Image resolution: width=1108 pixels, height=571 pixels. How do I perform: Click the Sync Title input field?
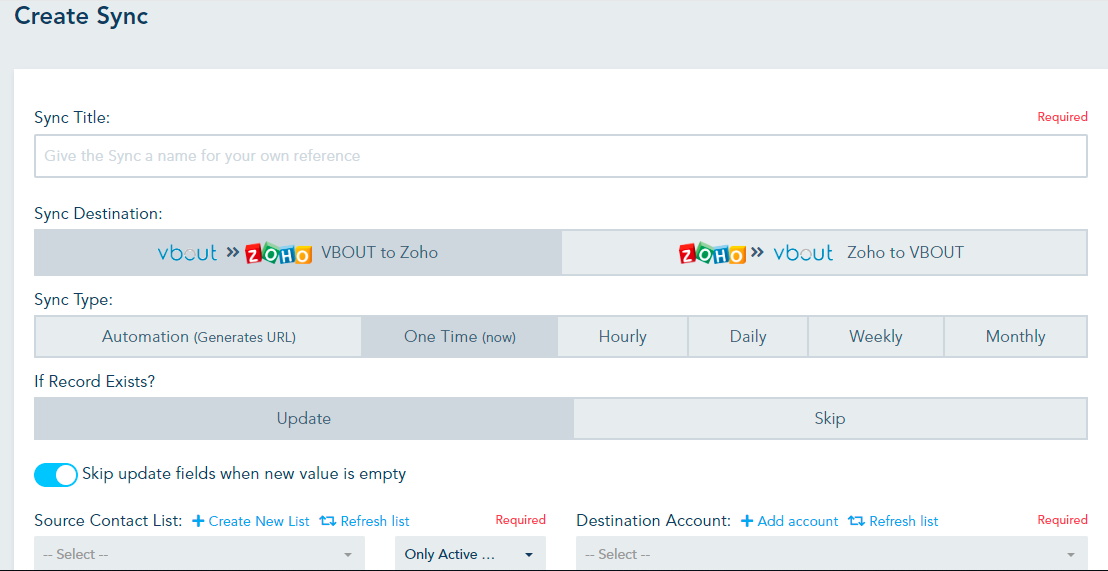click(560, 156)
